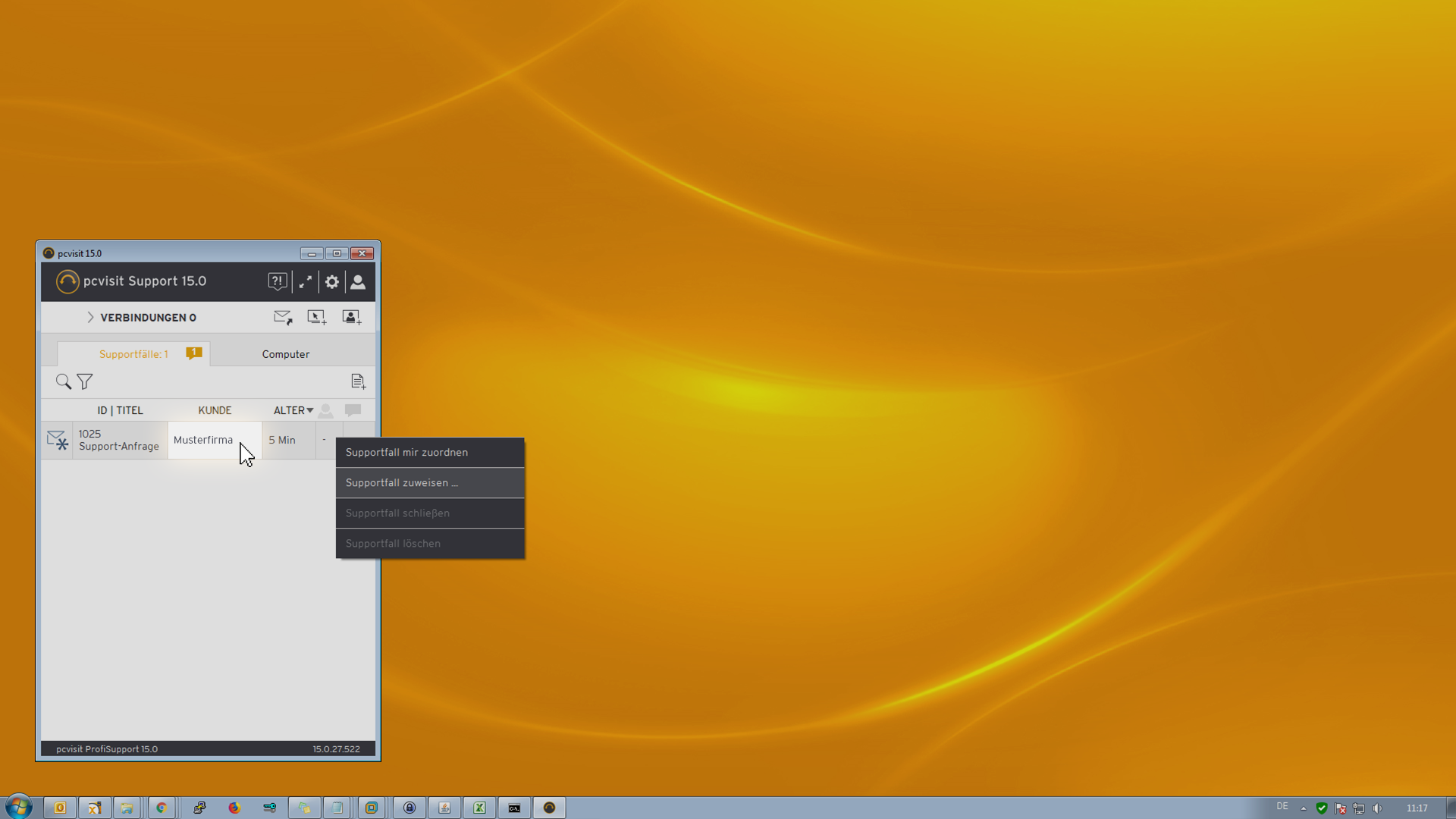
Task: Choose Supportfall zuweisen ... menu entry
Action: [x=430, y=483]
